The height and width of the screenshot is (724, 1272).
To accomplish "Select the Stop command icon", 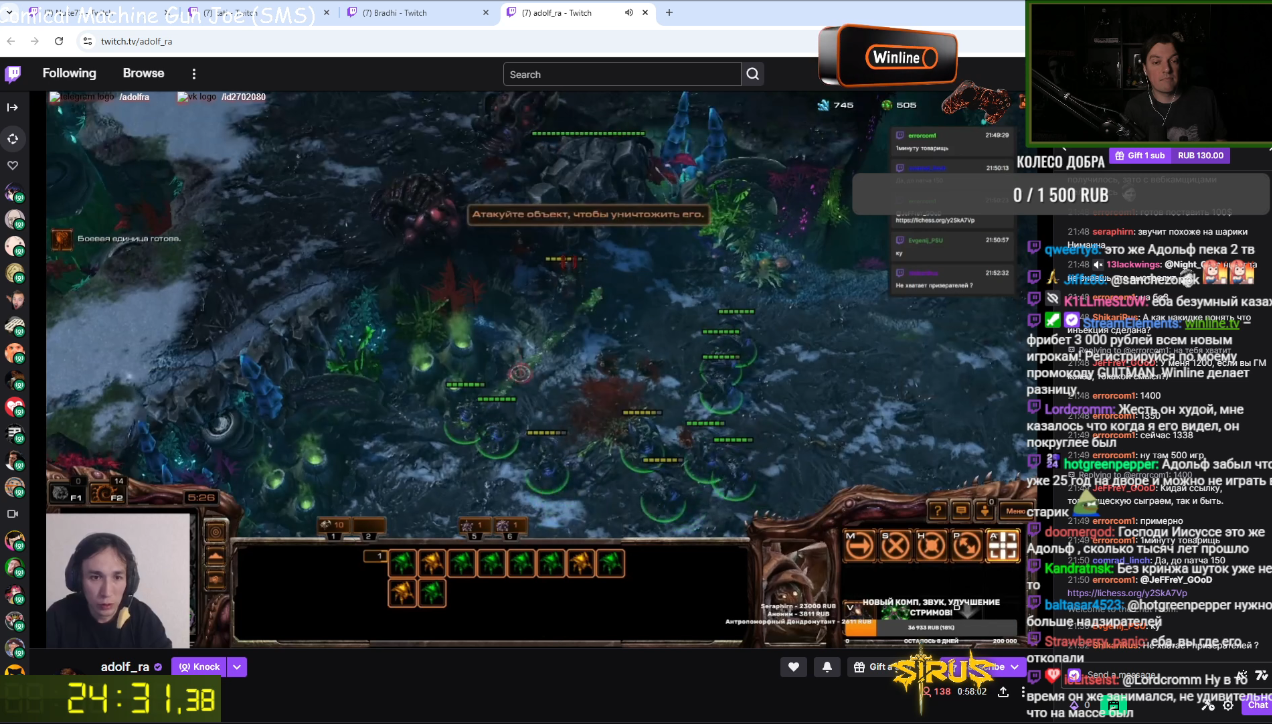I will 895,545.
